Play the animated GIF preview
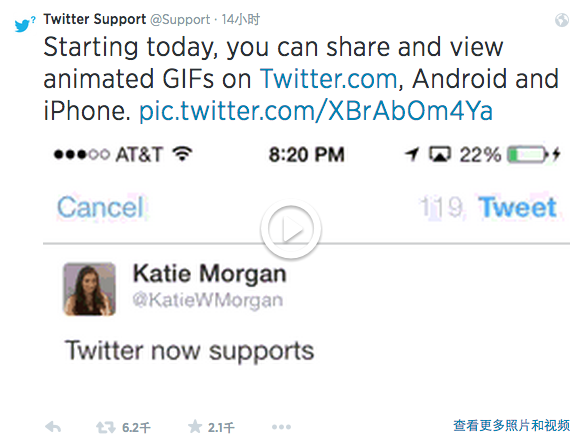582x445 pixels. tap(291, 229)
